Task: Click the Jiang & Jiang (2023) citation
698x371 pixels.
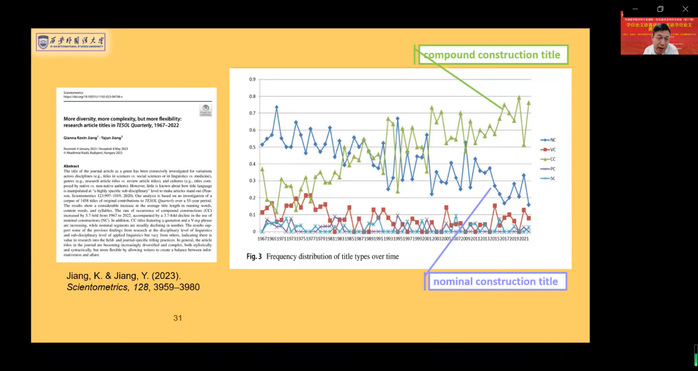Action: point(133,281)
